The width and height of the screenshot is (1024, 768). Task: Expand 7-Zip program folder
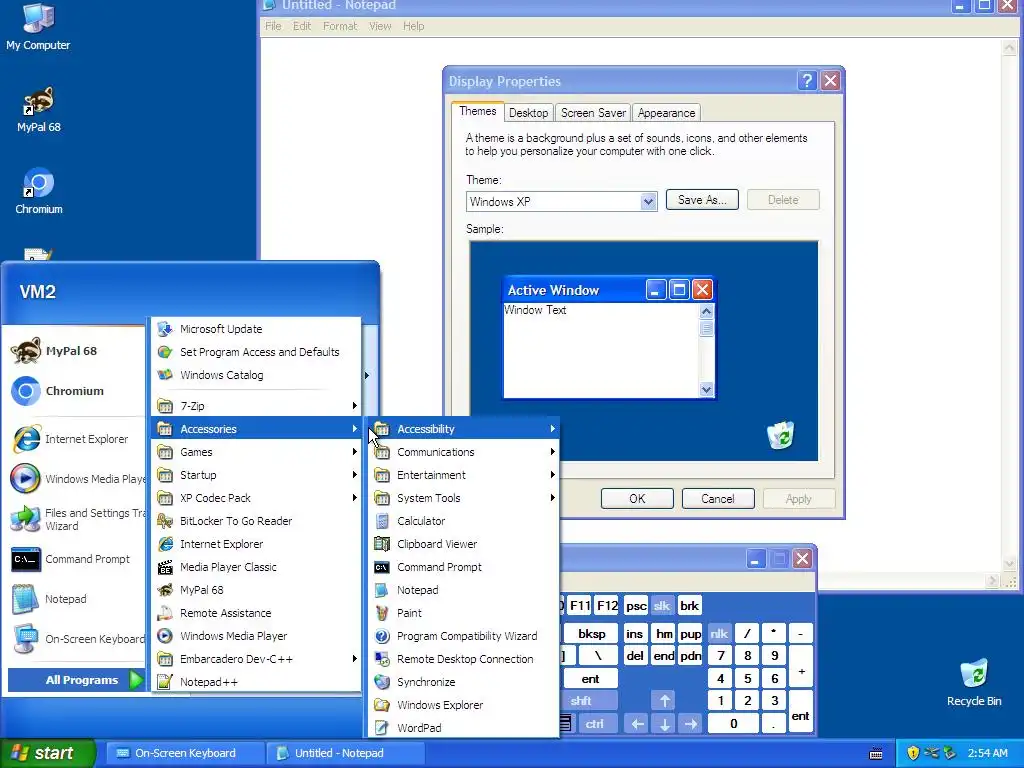click(257, 406)
